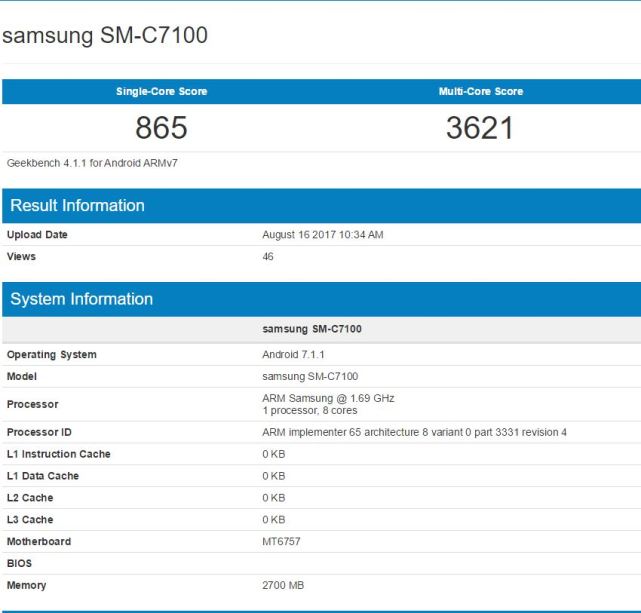Click 'ARM Samsung @ 1.69 GHz' text
641x613 pixels.
[x=328, y=398]
